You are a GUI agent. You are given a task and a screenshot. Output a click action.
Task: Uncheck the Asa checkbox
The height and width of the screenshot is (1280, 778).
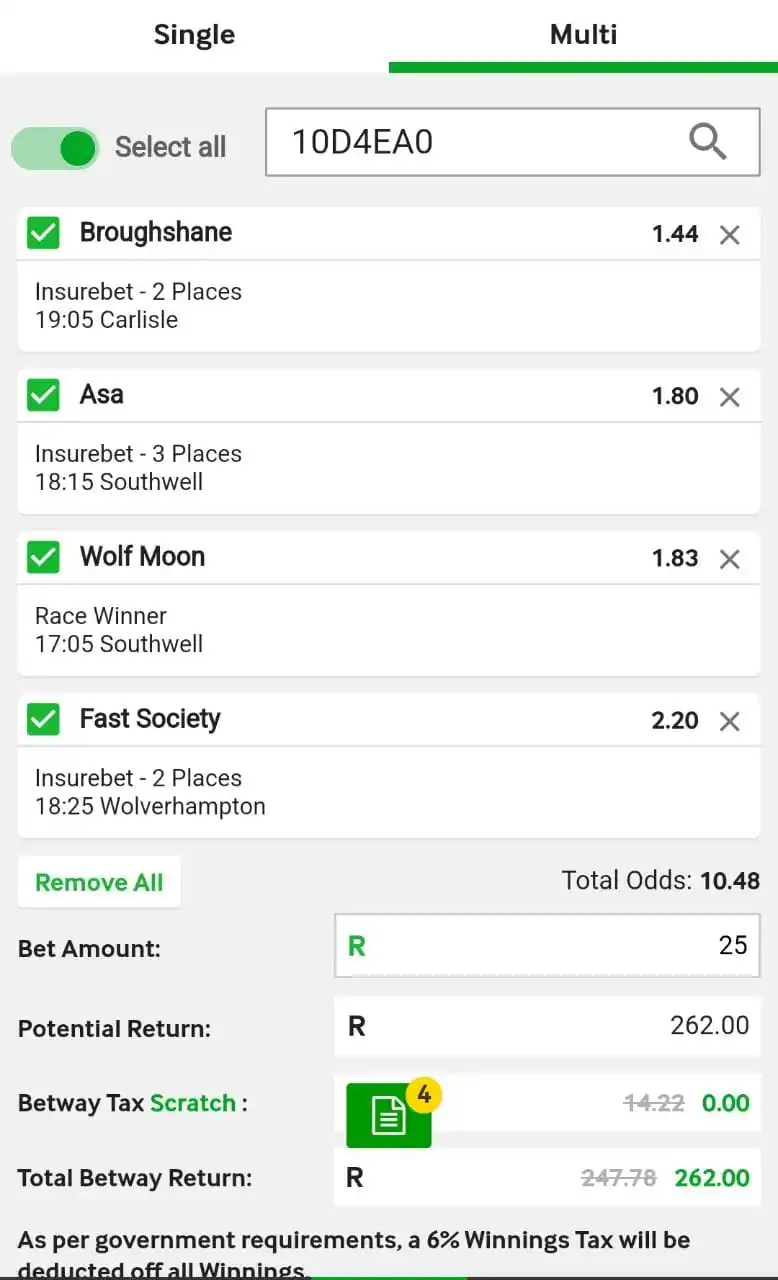43,395
